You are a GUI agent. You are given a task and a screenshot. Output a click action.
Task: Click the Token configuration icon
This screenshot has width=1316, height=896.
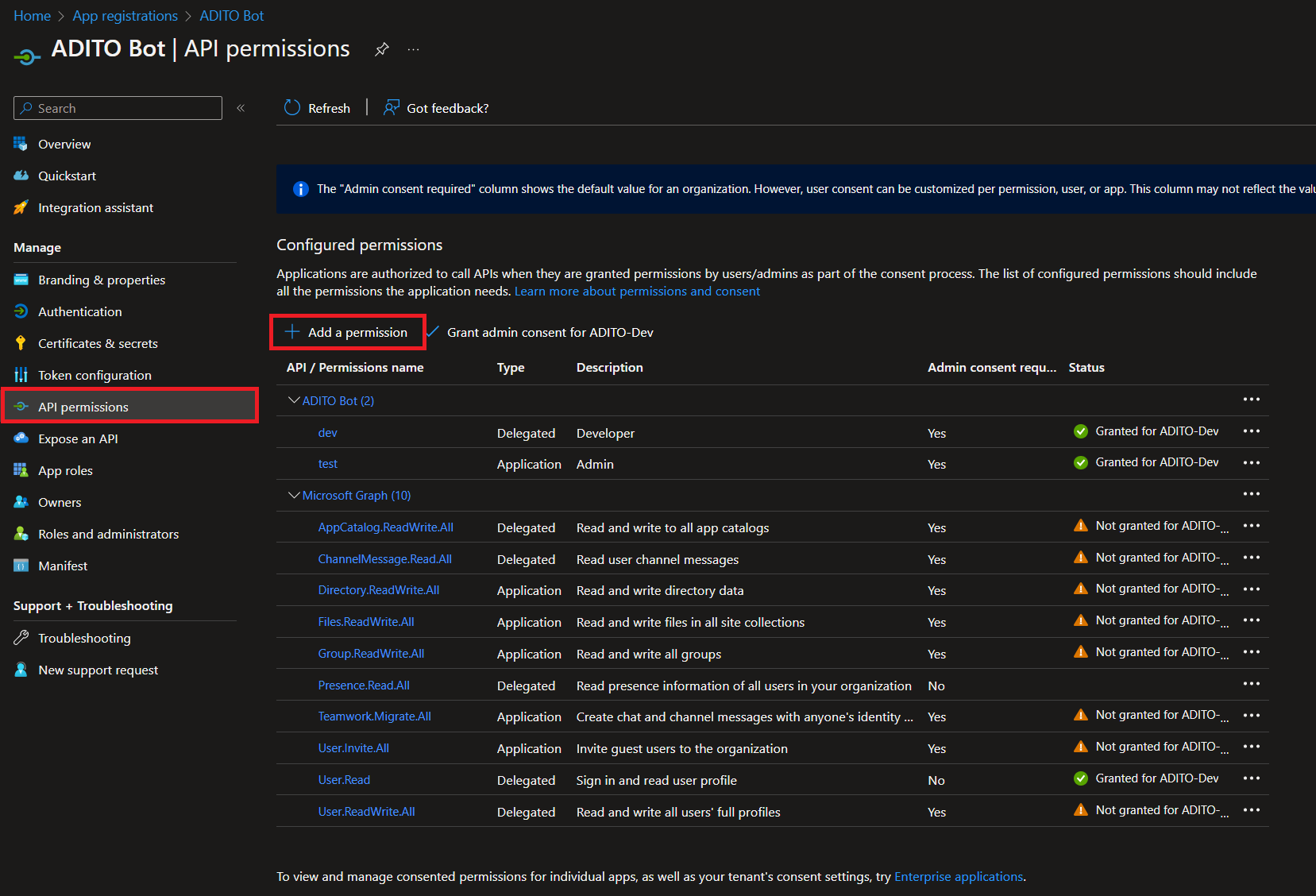point(21,375)
